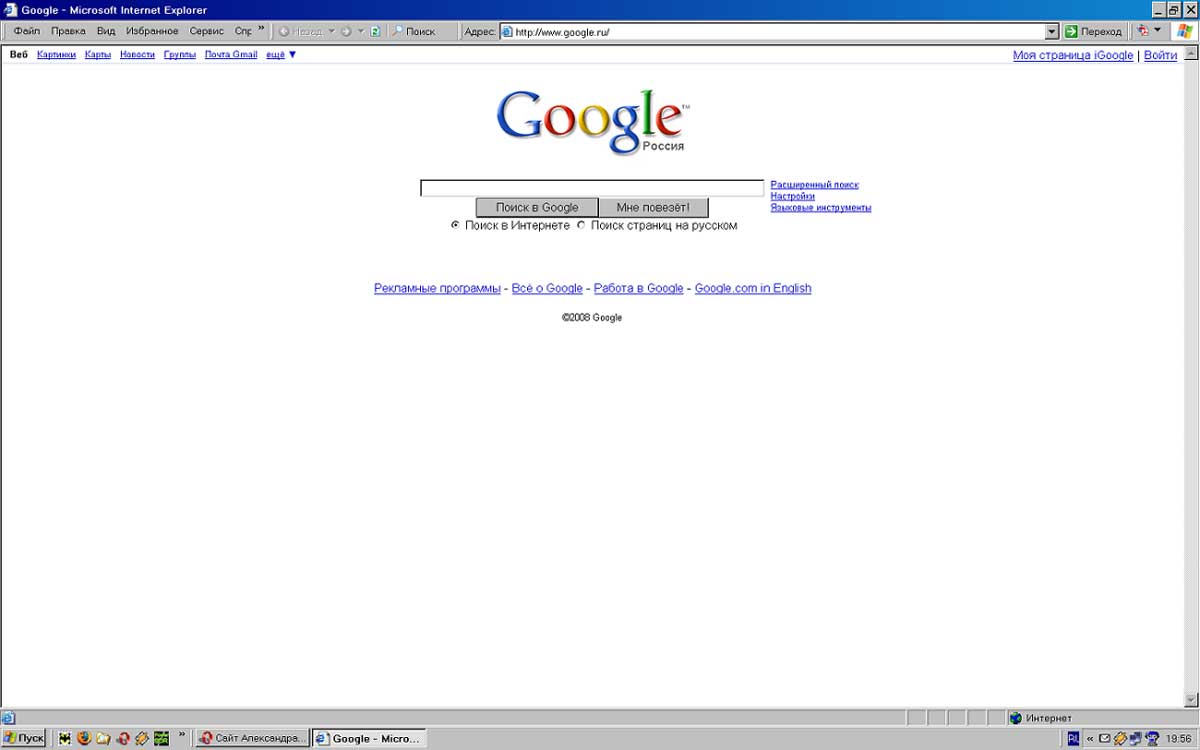
Task: Click the Forward navigation arrow icon
Action: point(346,32)
